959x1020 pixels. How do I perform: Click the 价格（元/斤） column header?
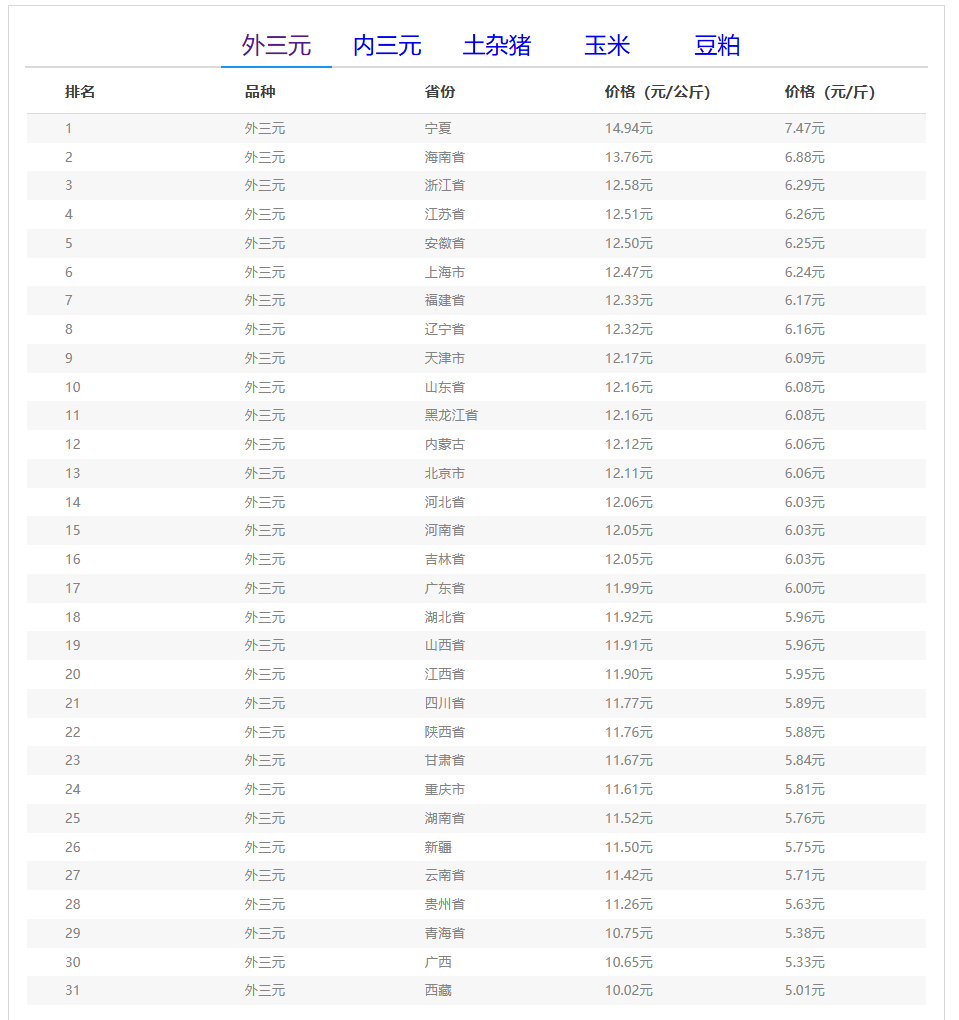[829, 92]
